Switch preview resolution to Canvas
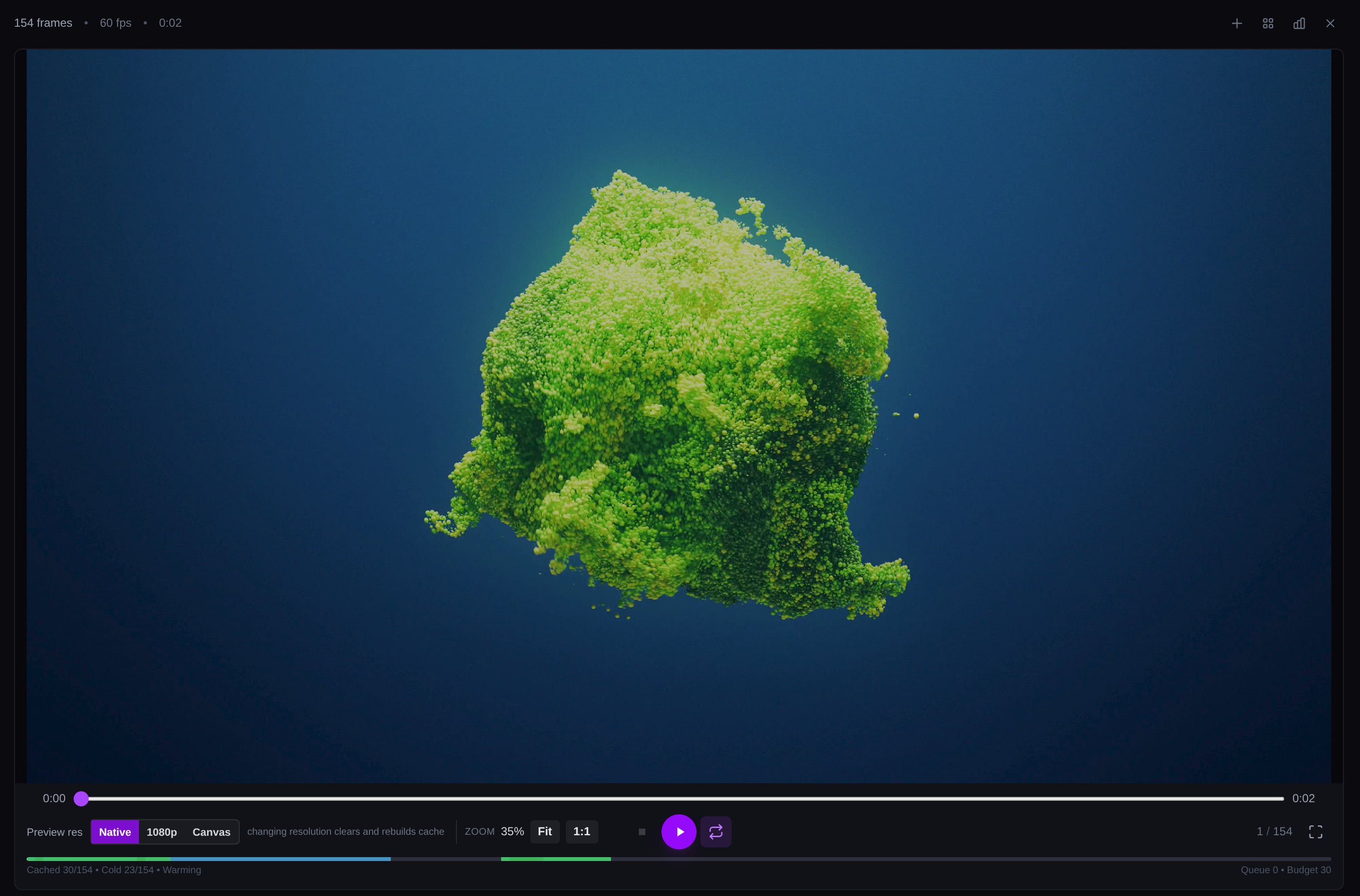The height and width of the screenshot is (896, 1360). coord(211,832)
